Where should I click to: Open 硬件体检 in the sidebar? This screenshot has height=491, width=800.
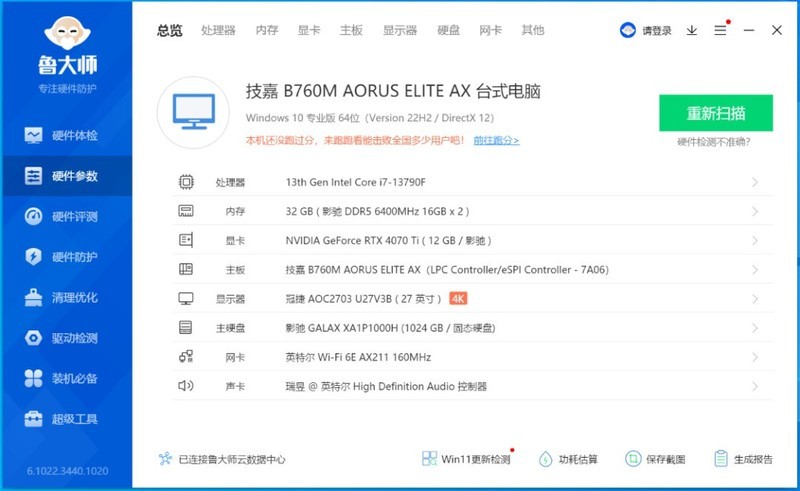pos(66,135)
